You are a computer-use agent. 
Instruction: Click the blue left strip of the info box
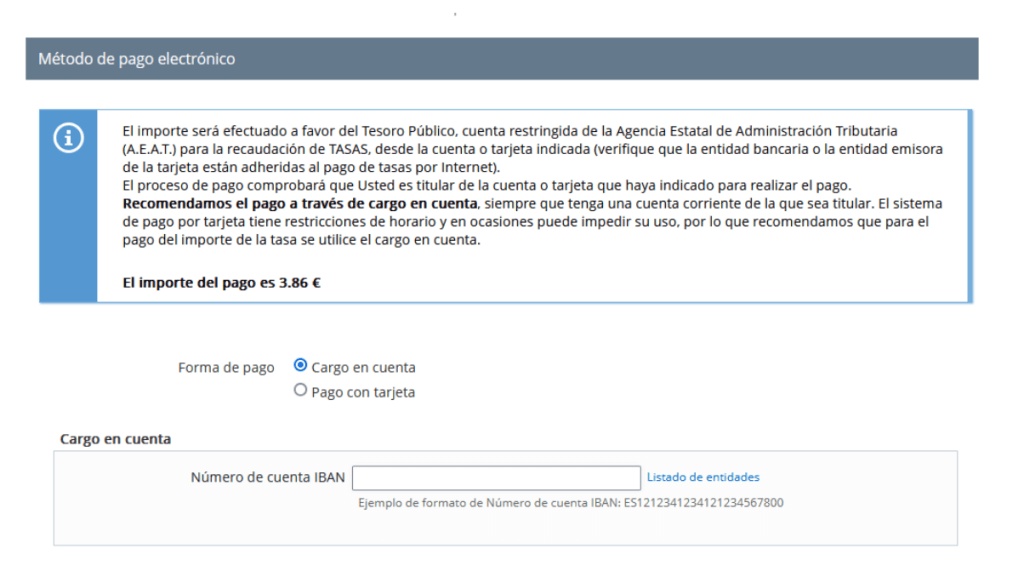[68, 240]
